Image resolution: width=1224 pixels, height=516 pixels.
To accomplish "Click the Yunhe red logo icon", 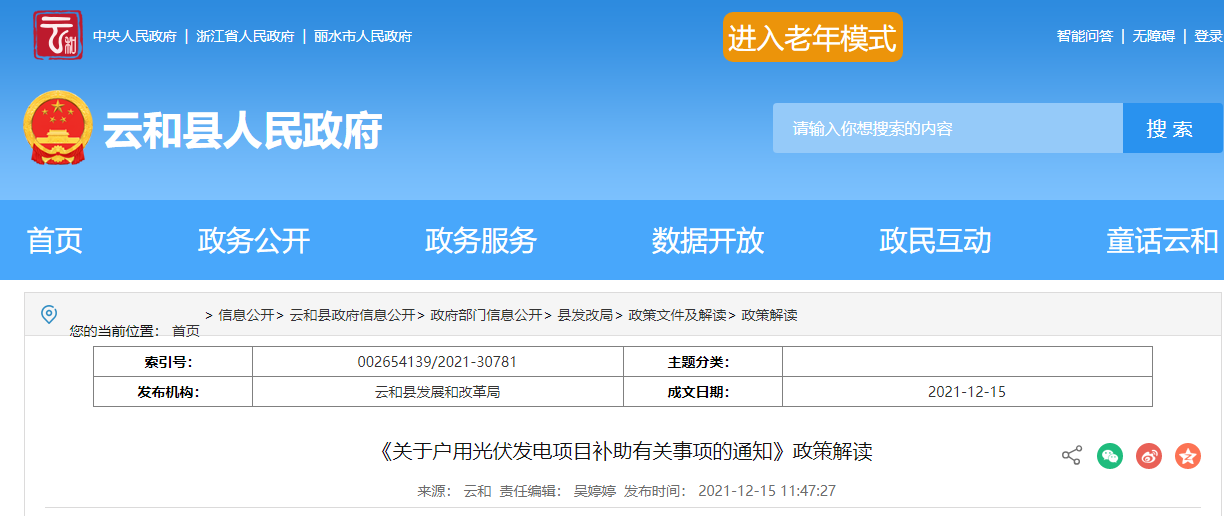I will [57, 36].
